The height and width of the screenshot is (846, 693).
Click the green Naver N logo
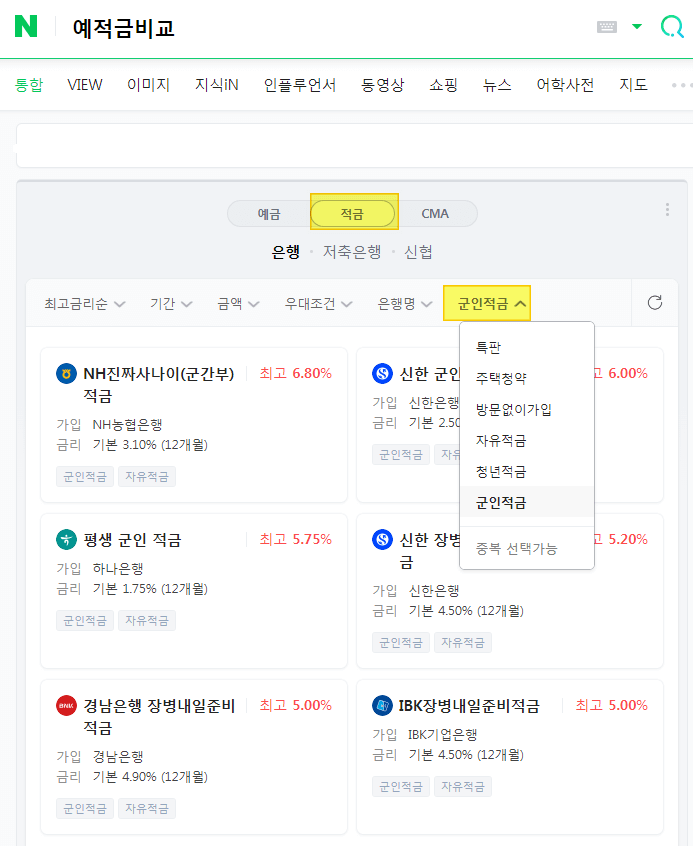coord(26,26)
